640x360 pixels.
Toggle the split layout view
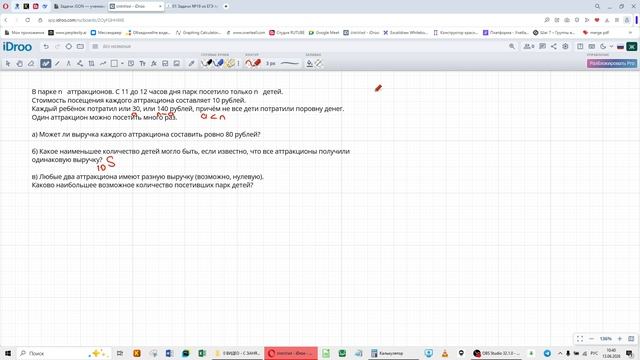point(580,47)
